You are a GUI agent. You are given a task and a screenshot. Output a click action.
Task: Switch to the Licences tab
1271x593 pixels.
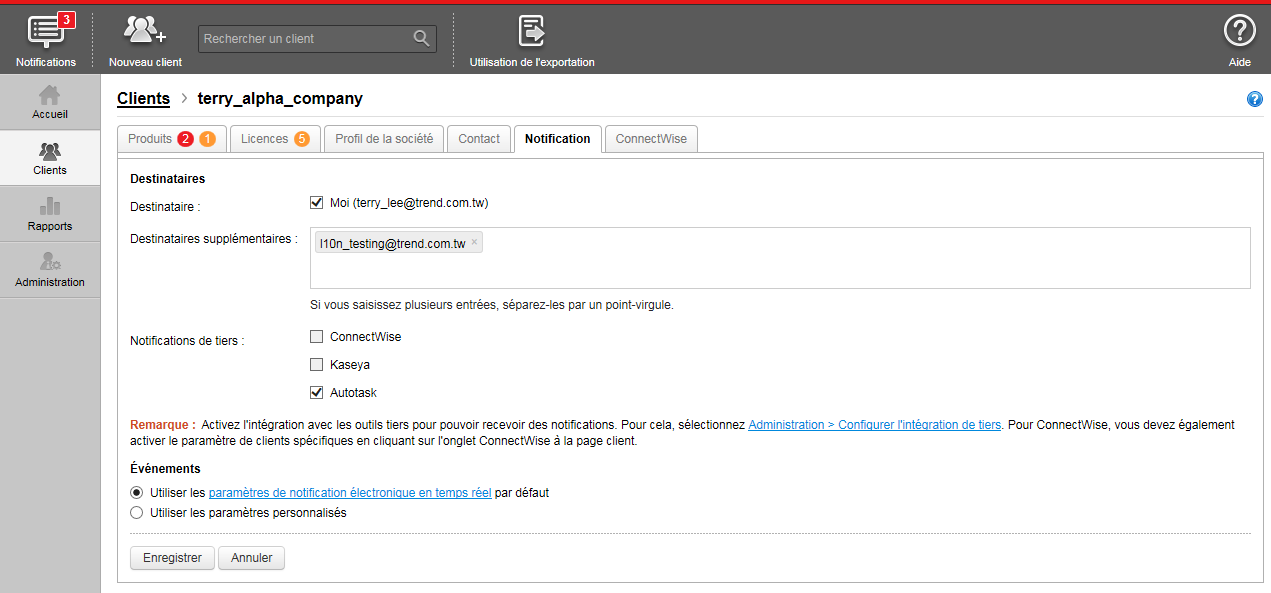click(x=274, y=139)
